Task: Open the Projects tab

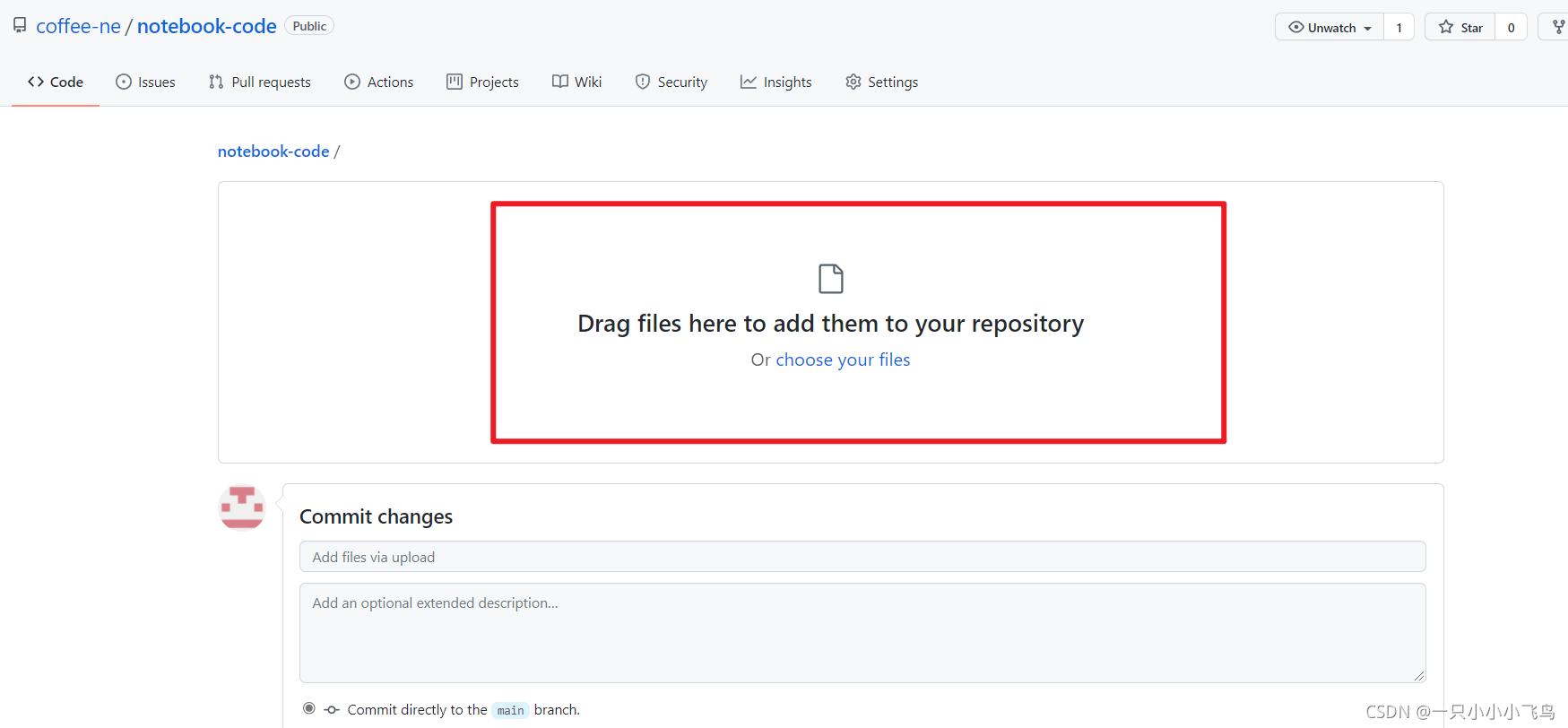Action: point(482,82)
